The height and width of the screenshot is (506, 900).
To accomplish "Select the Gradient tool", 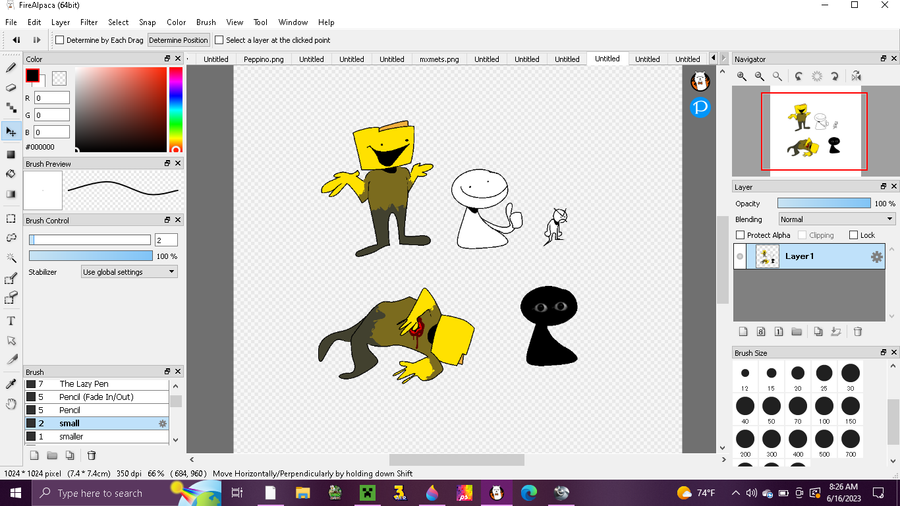I will click(11, 194).
